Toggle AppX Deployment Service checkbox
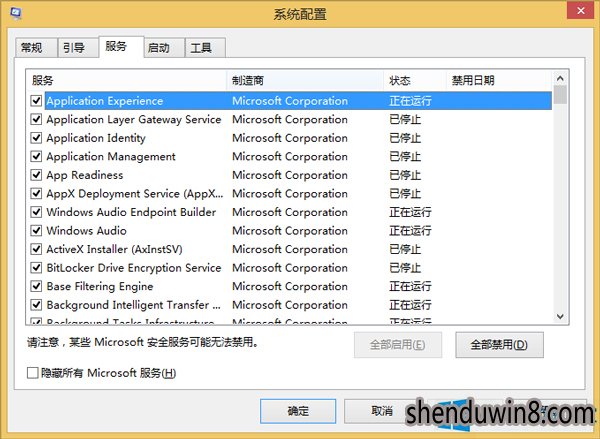This screenshot has width=600, height=439. point(36,193)
